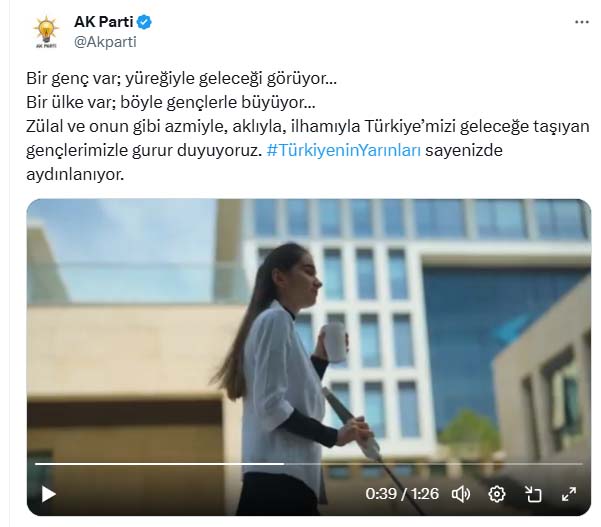Enter fullscreen video mode
The width and height of the screenshot is (601, 527).
(569, 494)
